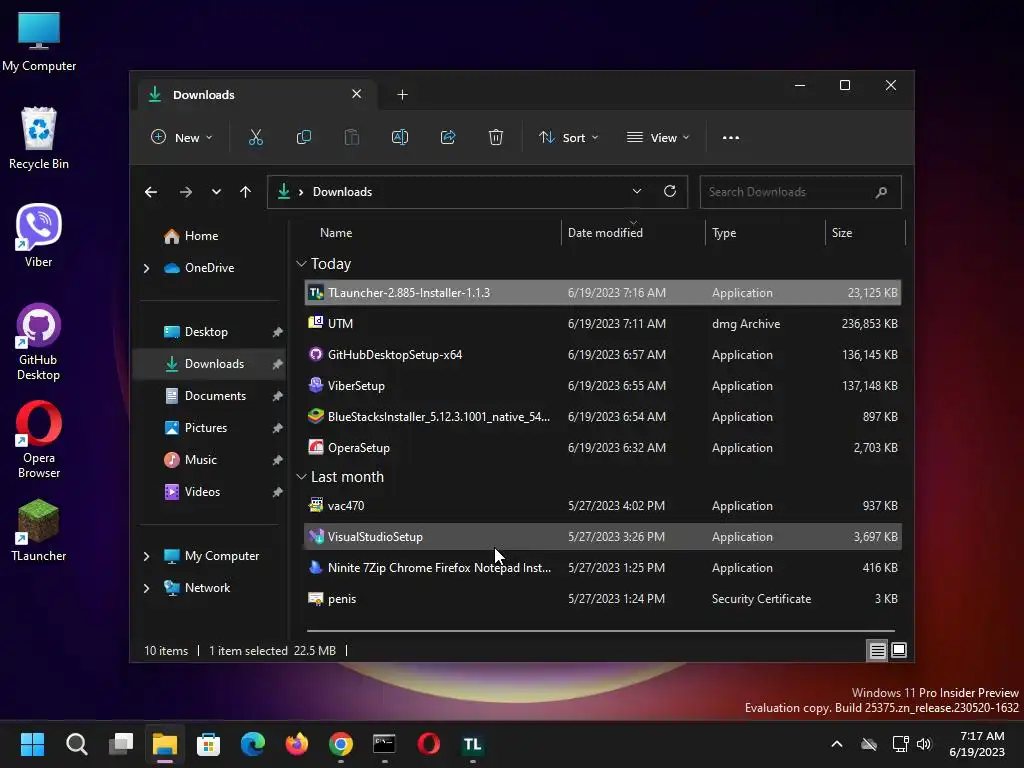Screen dimensions: 1024x768
Task: Select Opera Browser desktop shortcut
Action: point(39,440)
